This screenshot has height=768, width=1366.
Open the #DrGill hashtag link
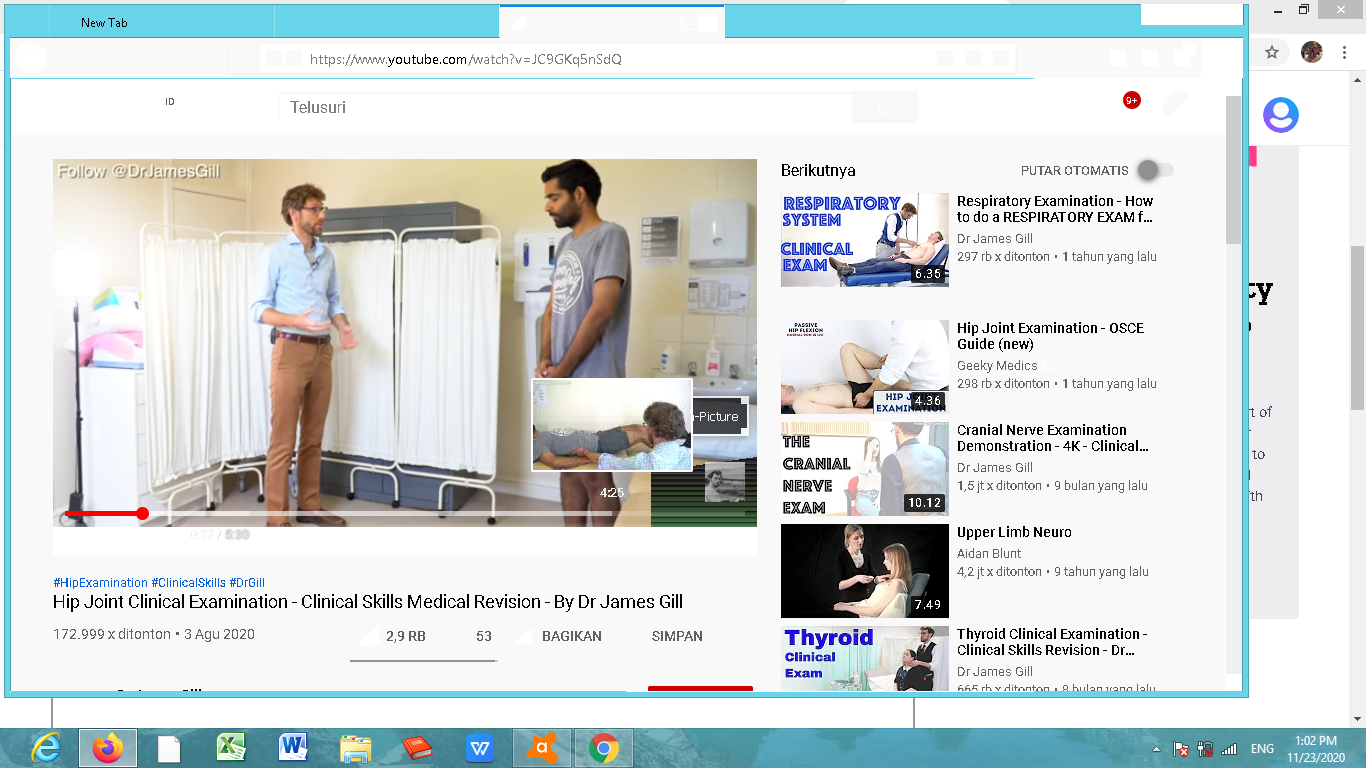pos(247,583)
